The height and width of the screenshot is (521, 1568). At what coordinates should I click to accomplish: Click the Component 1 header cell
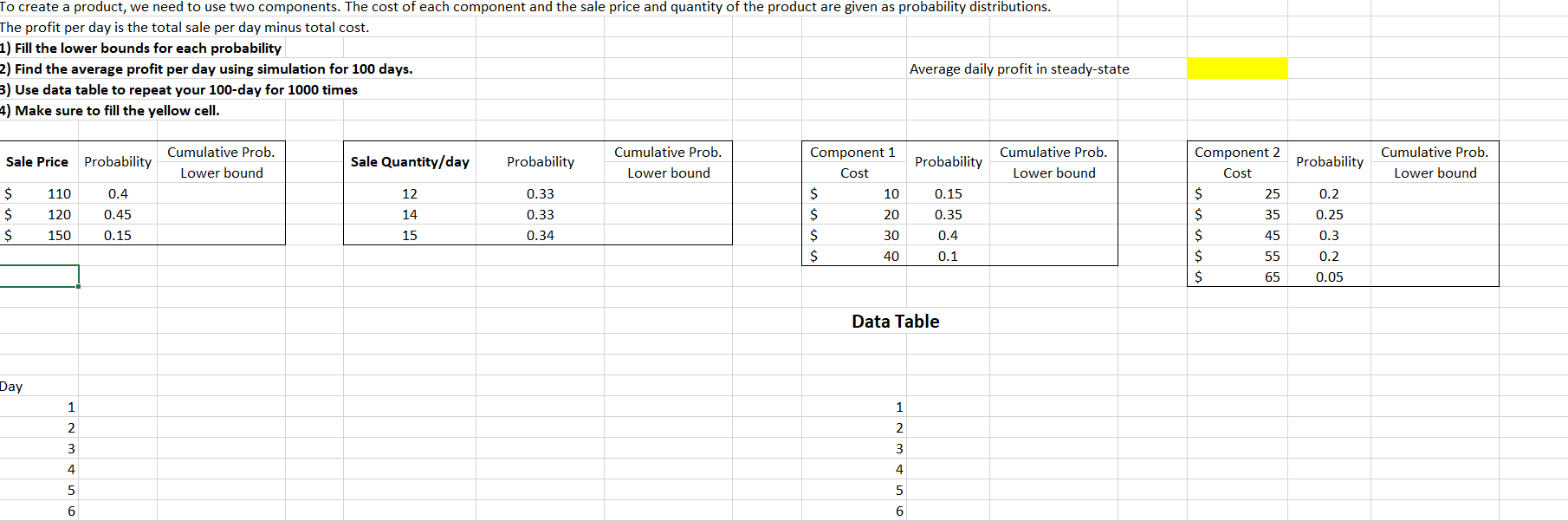(x=853, y=162)
